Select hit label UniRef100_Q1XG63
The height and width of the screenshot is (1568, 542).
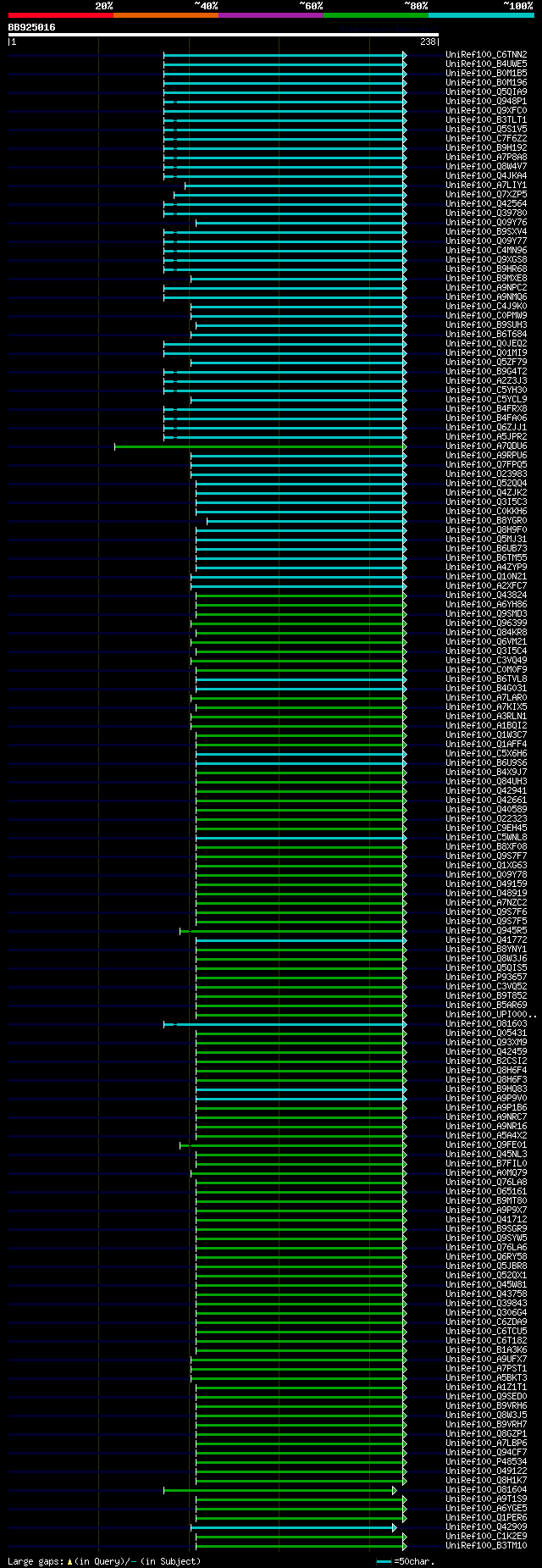click(x=486, y=865)
